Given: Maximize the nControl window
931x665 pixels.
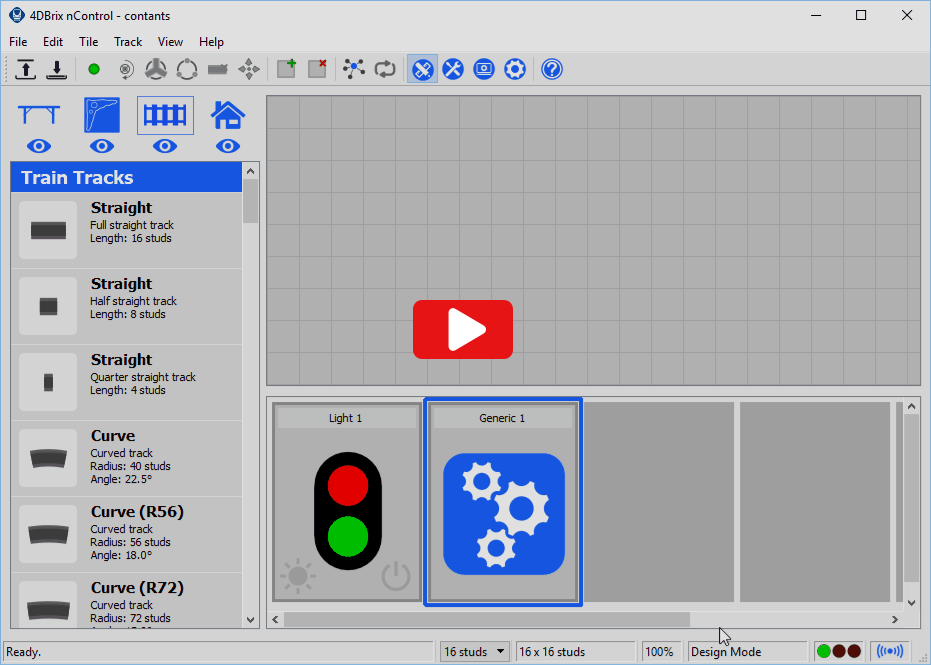Looking at the screenshot, I should [861, 15].
